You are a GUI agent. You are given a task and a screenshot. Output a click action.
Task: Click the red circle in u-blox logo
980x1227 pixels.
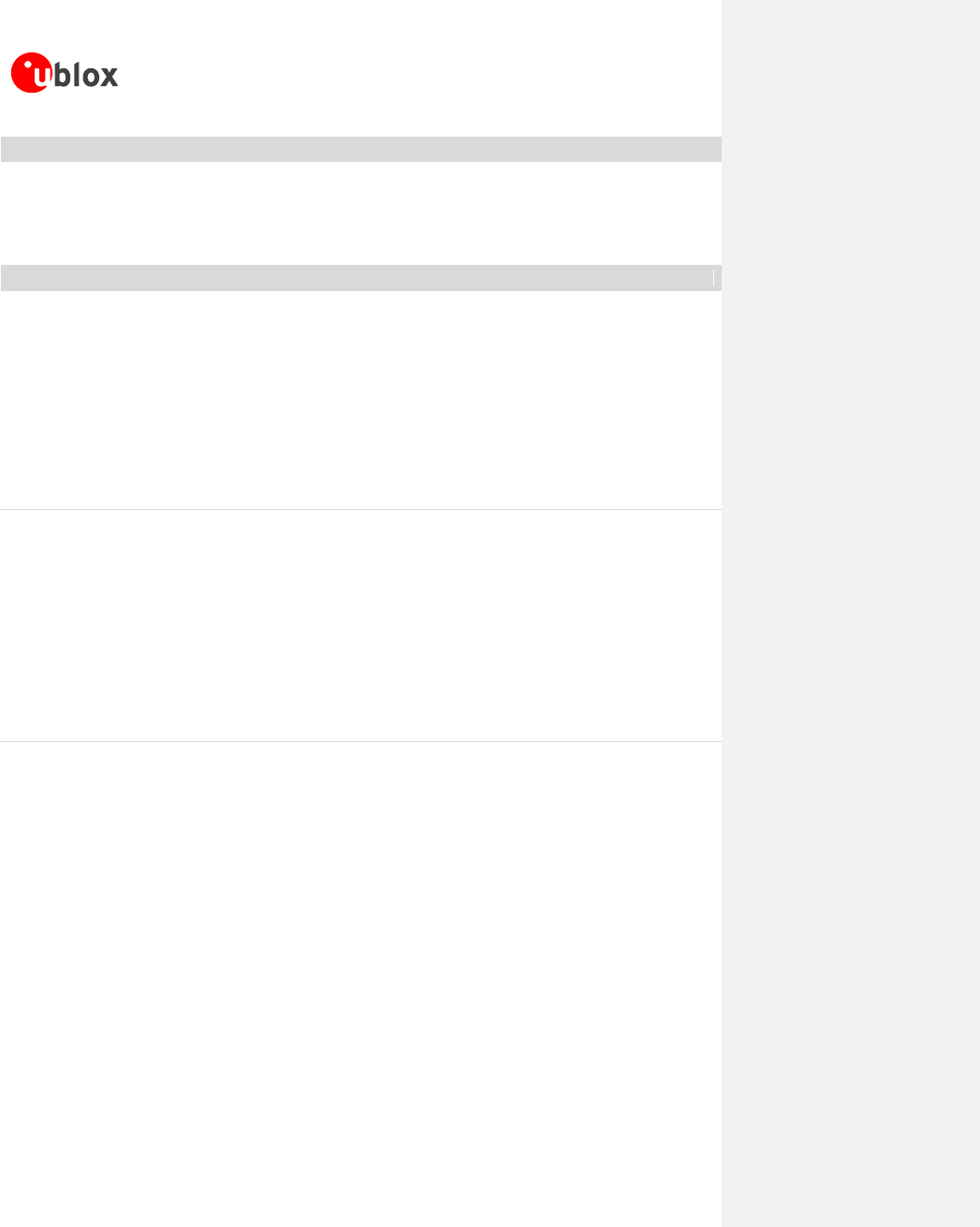click(31, 73)
